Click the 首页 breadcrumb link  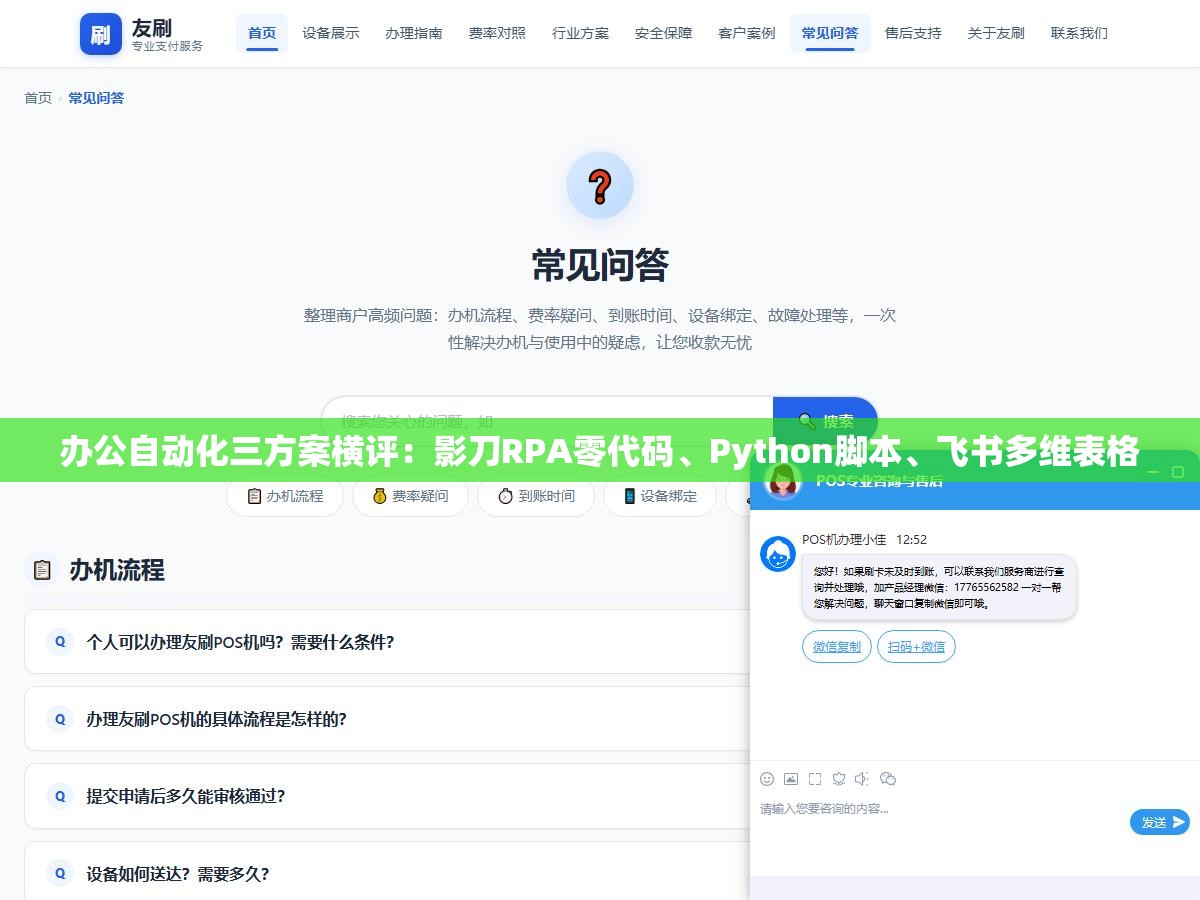(x=38, y=98)
